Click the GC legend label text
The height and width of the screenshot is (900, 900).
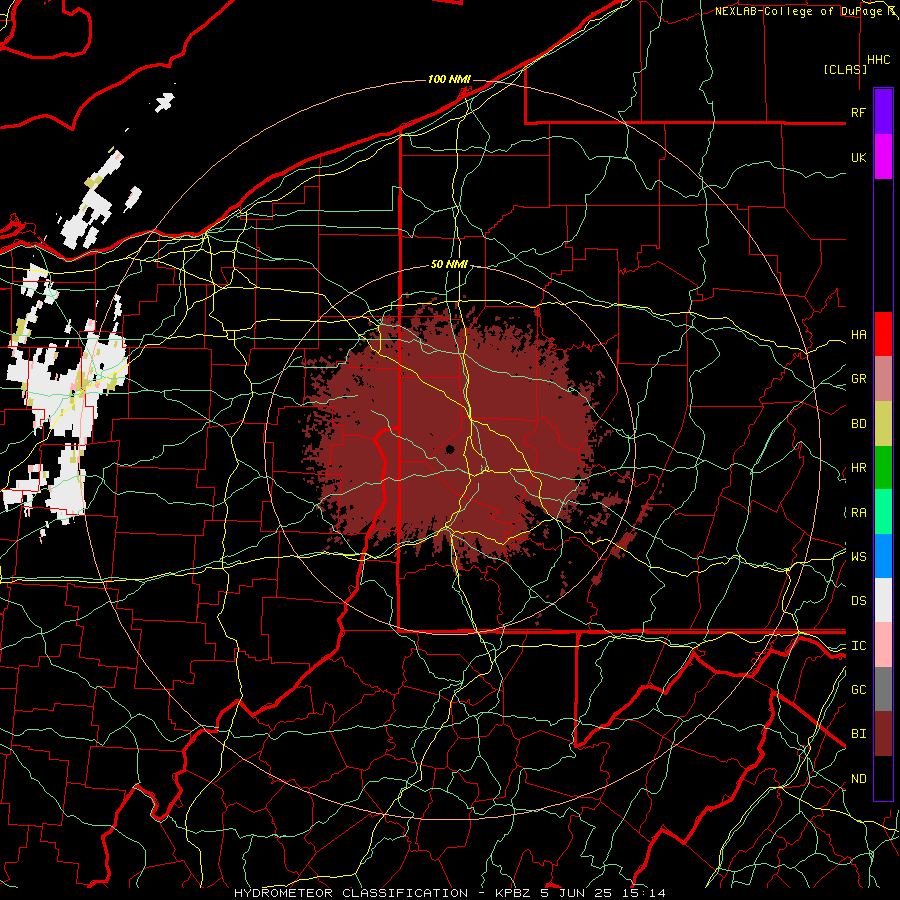858,690
